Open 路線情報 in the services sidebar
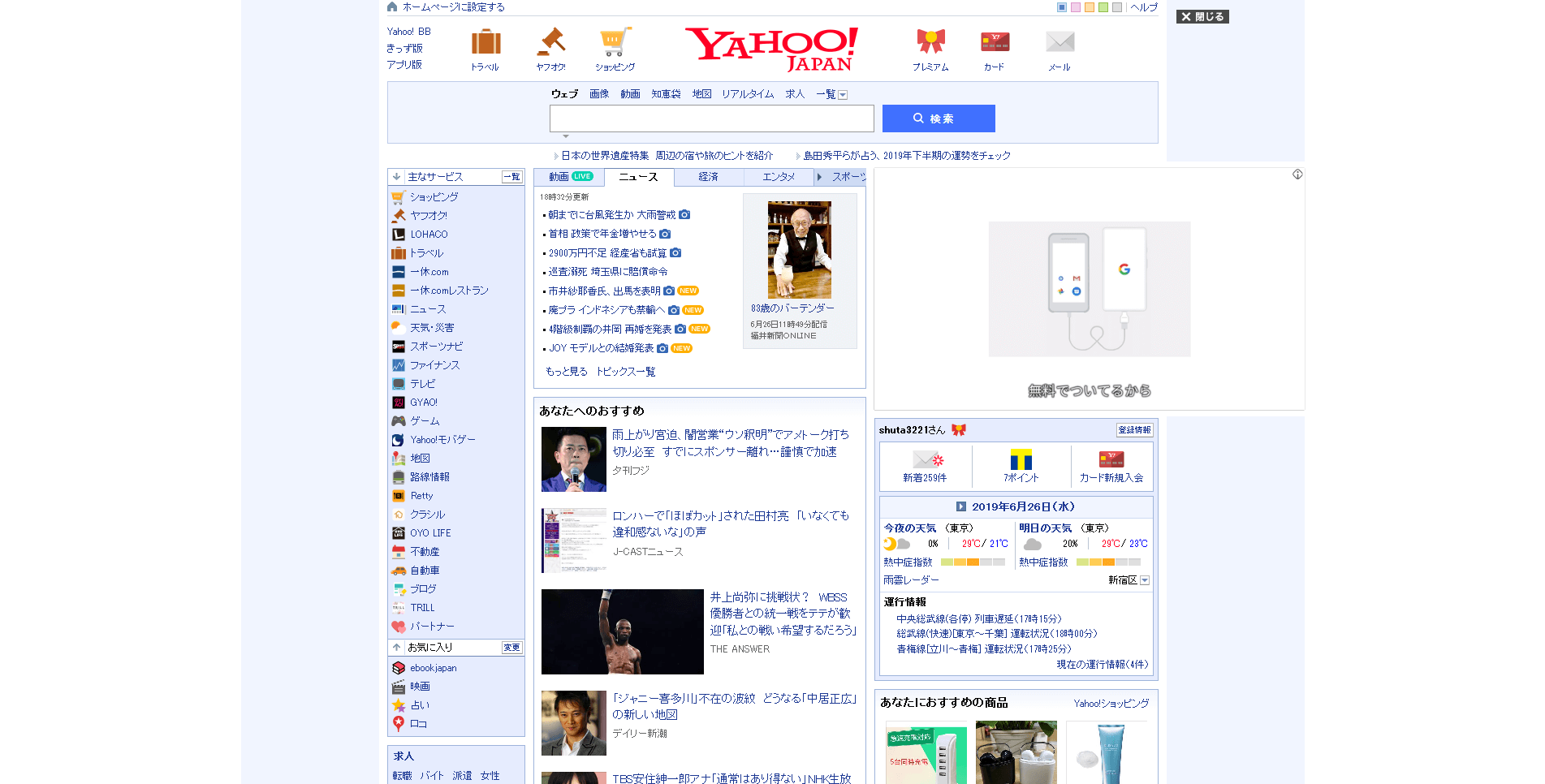1545x784 pixels. (x=429, y=477)
